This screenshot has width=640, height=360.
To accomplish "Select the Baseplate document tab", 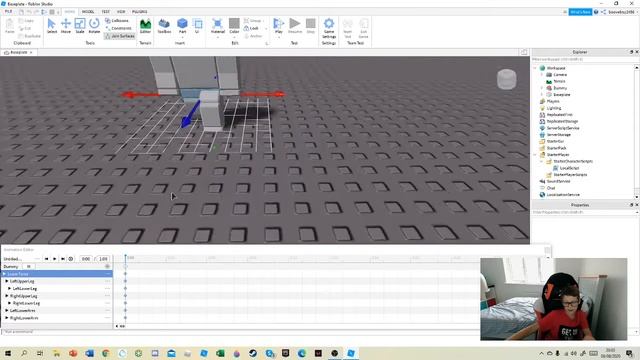I will click(19, 52).
